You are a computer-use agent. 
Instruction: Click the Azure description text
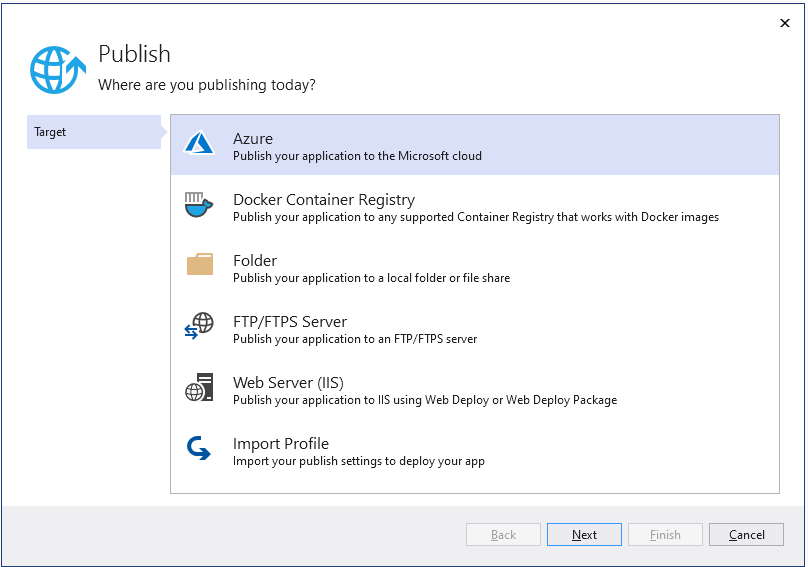(357, 156)
